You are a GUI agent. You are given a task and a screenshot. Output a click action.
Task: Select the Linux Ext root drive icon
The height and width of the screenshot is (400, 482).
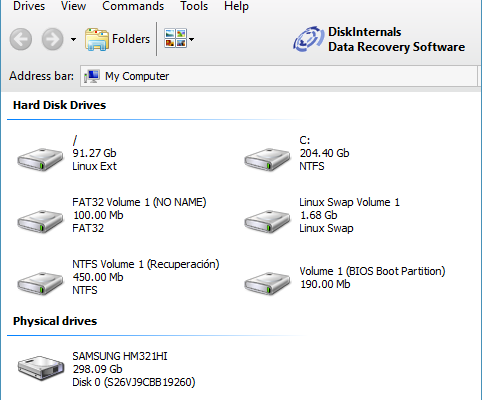pyautogui.click(x=40, y=159)
